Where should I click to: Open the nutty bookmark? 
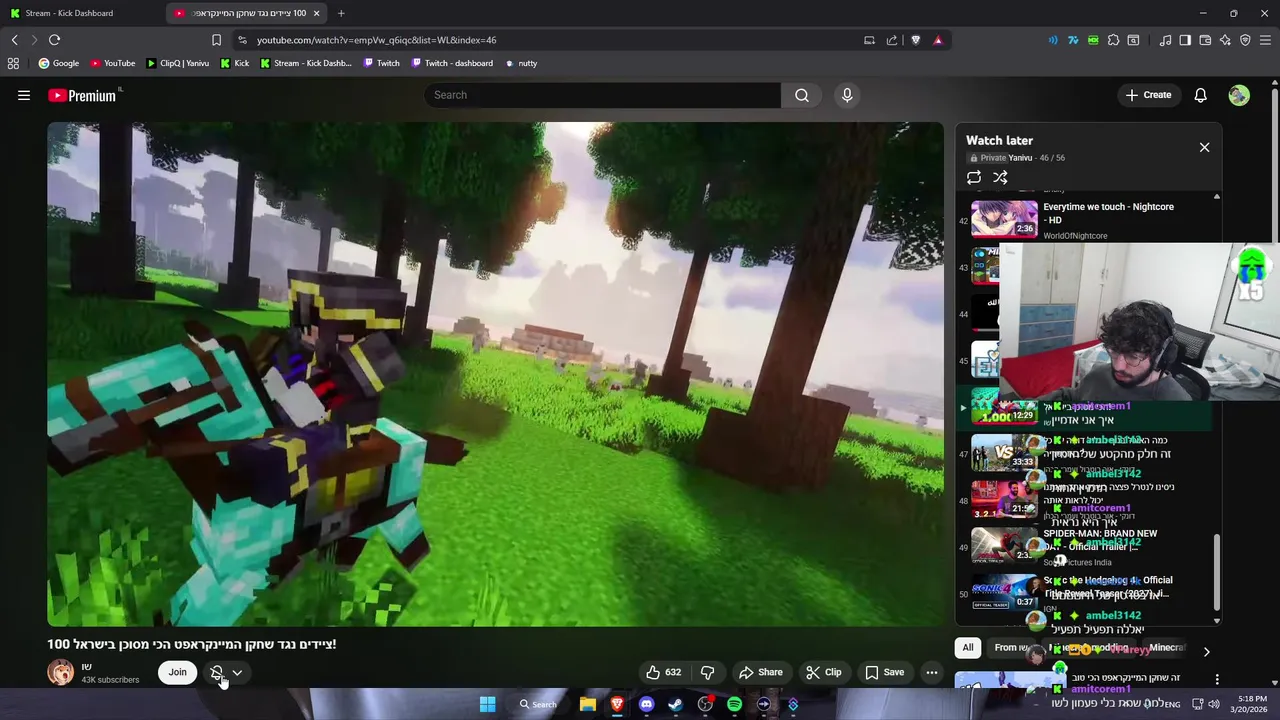point(521,63)
